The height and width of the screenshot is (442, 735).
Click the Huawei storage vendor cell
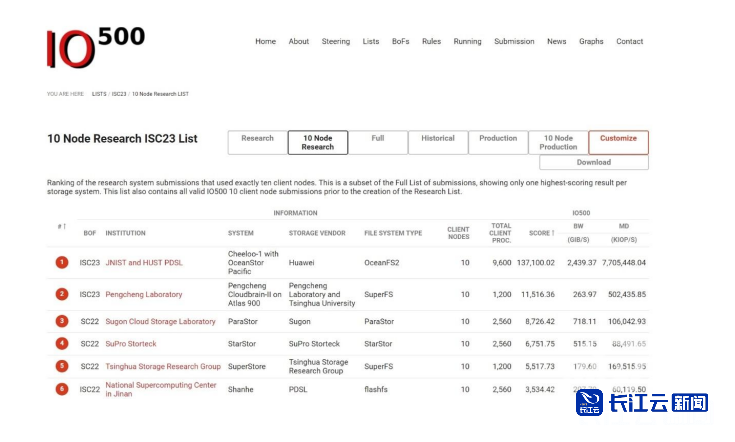click(x=301, y=262)
